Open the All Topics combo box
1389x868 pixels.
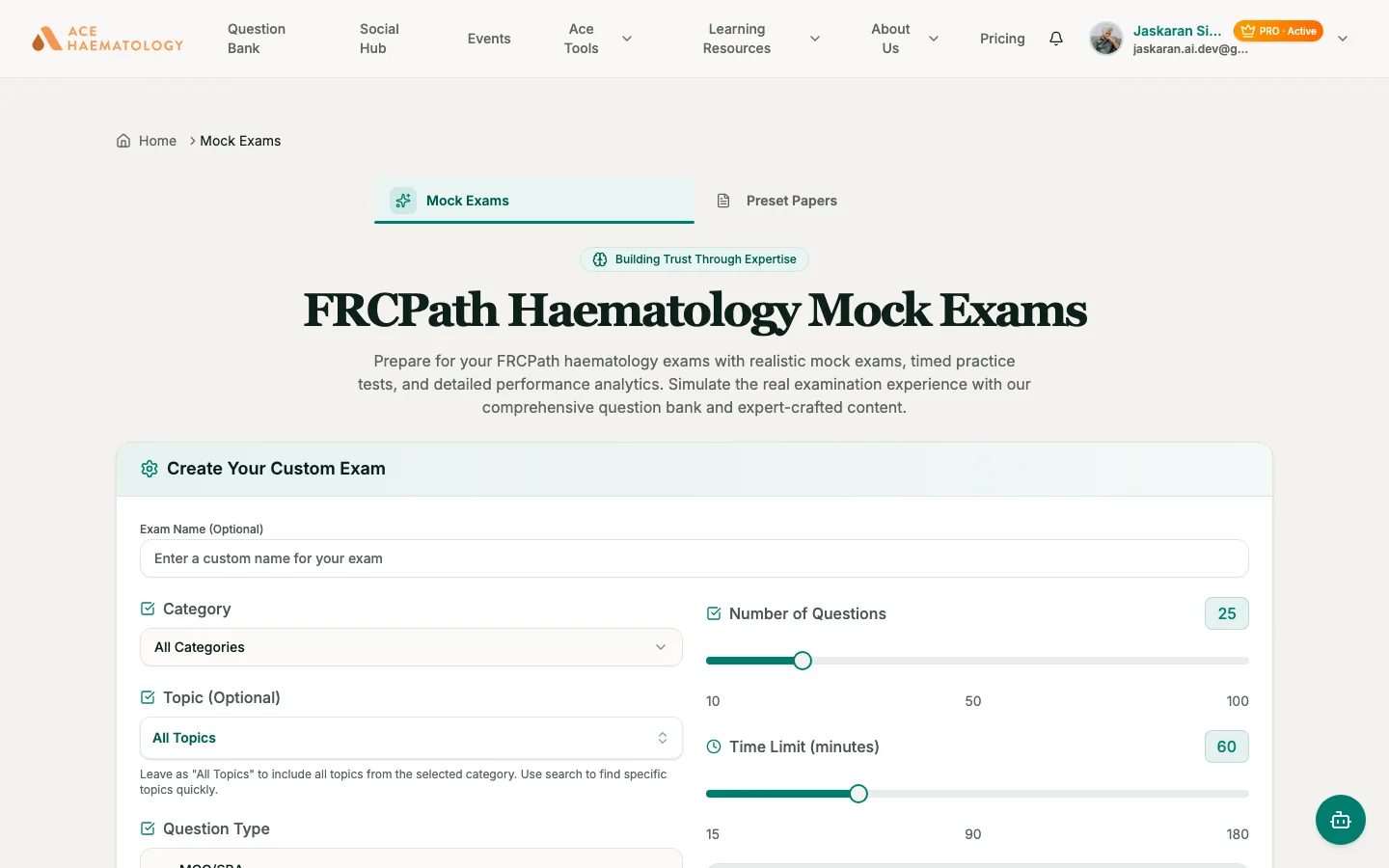point(411,738)
